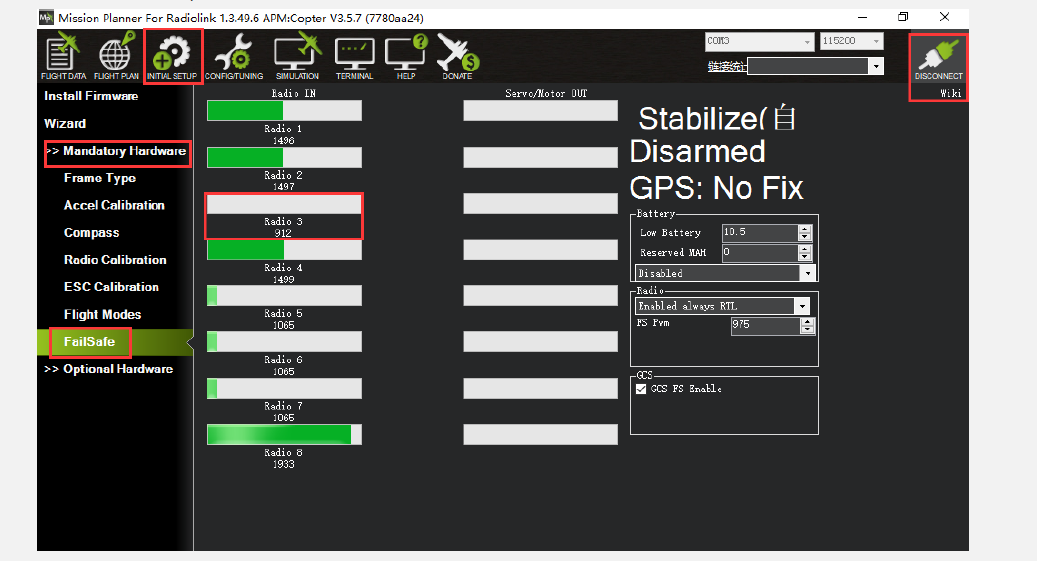Open the Terminal screen
1037x561 pixels.
point(354,58)
